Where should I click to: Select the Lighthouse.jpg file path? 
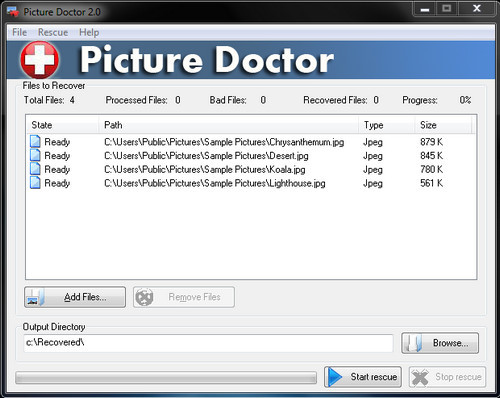(215, 183)
